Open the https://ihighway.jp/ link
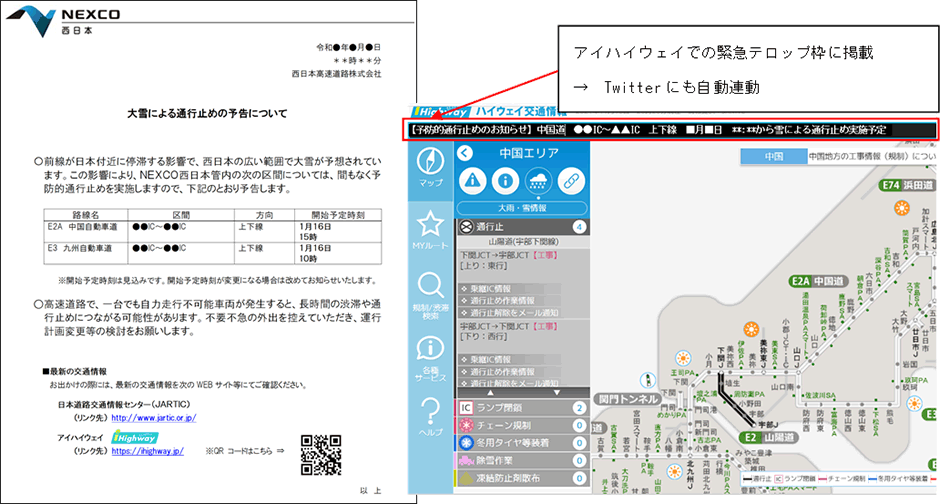The height and width of the screenshot is (504, 940). click(x=147, y=451)
